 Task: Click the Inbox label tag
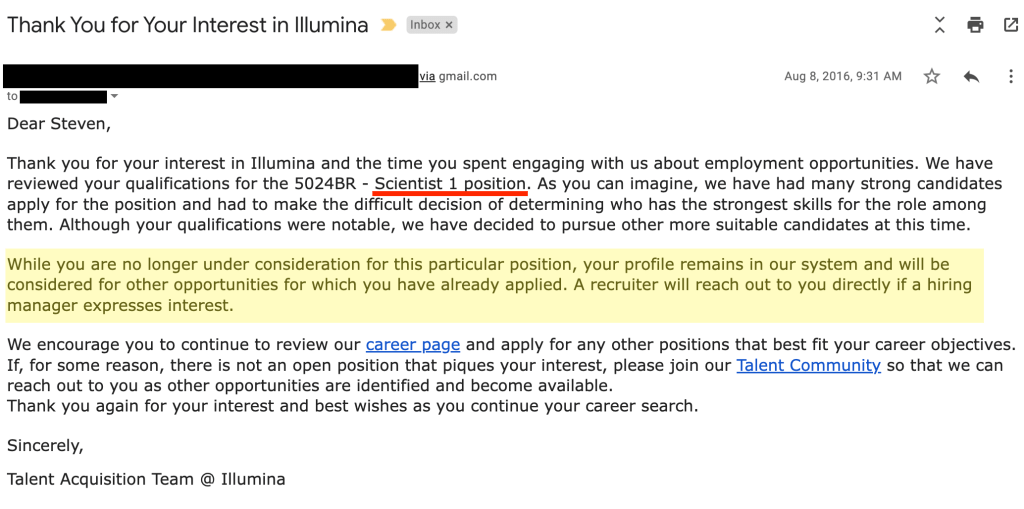click(x=425, y=25)
